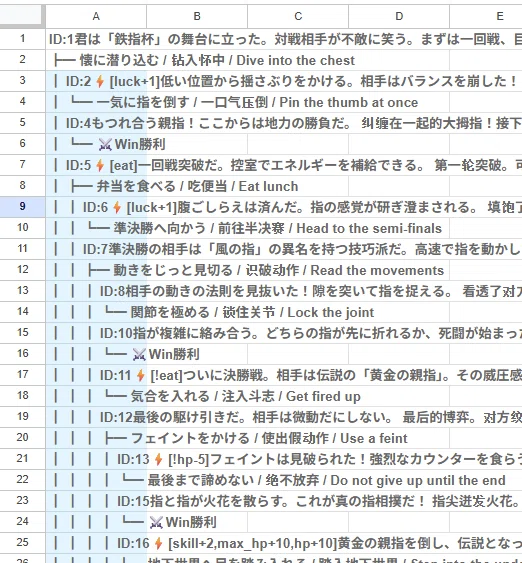Click cell beginning 'ID:4もつれ合う親指'
Viewport: 522px width, 563px height.
coord(288,123)
